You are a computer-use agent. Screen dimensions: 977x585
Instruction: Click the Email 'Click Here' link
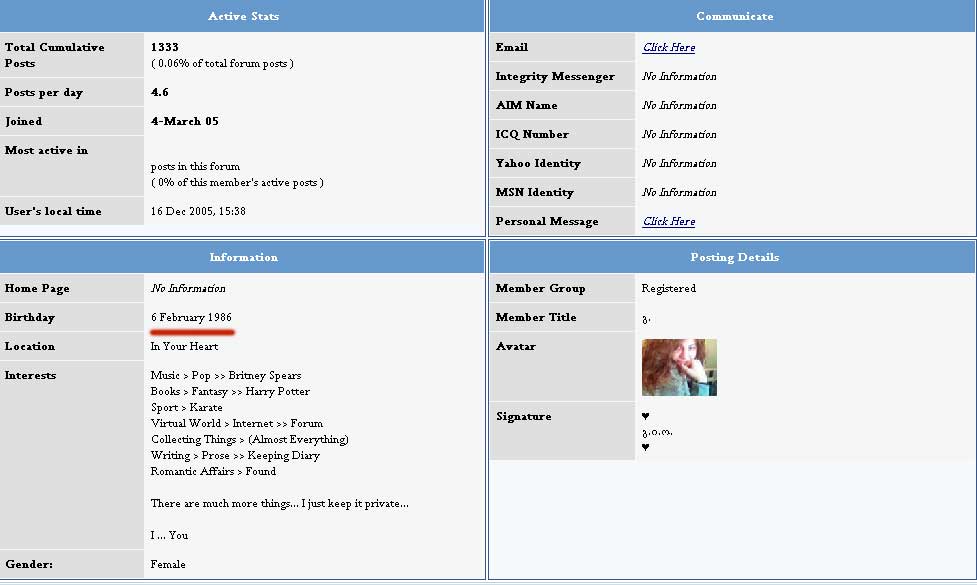click(669, 47)
